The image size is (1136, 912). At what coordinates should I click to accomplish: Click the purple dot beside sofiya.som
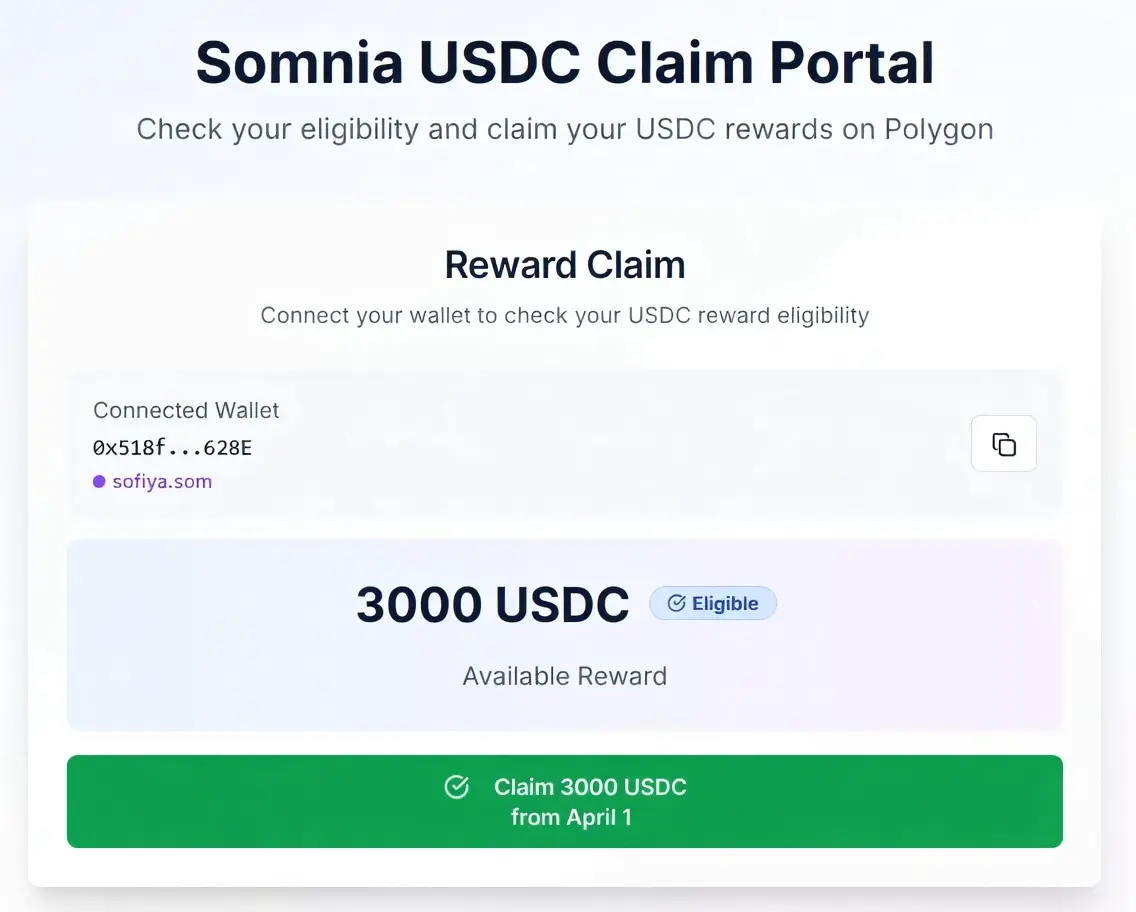coord(99,482)
